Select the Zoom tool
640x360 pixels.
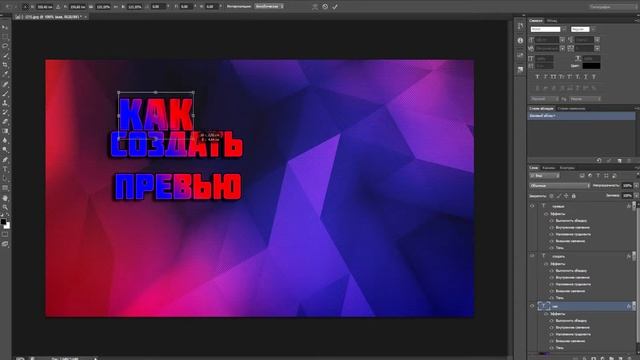[x=5, y=207]
